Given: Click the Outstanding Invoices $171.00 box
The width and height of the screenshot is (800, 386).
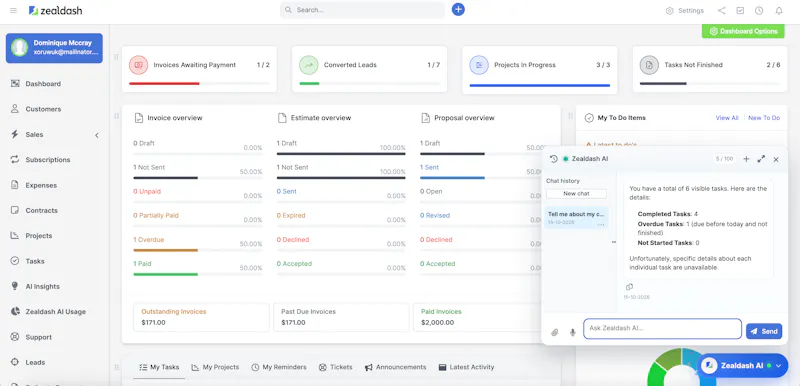Looking at the screenshot, I should (201, 317).
